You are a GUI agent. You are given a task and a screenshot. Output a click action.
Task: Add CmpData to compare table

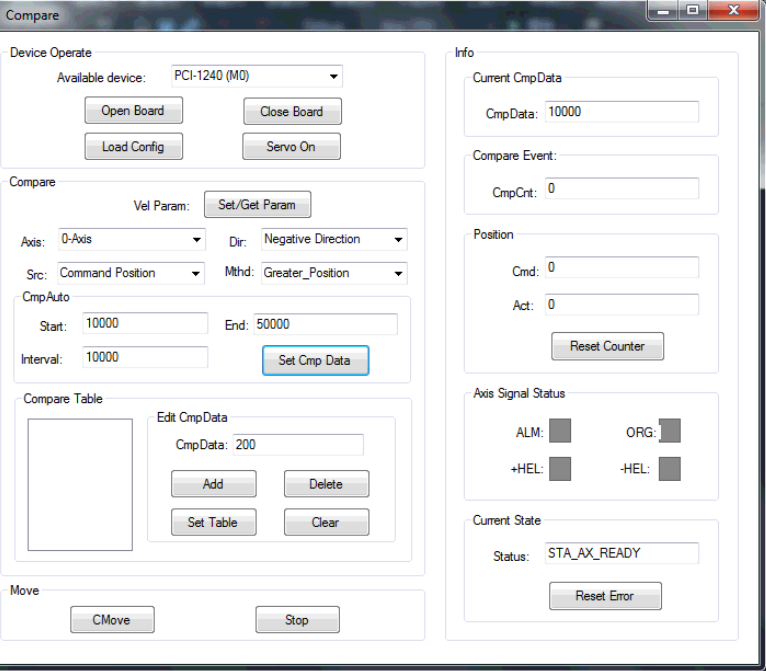213,484
